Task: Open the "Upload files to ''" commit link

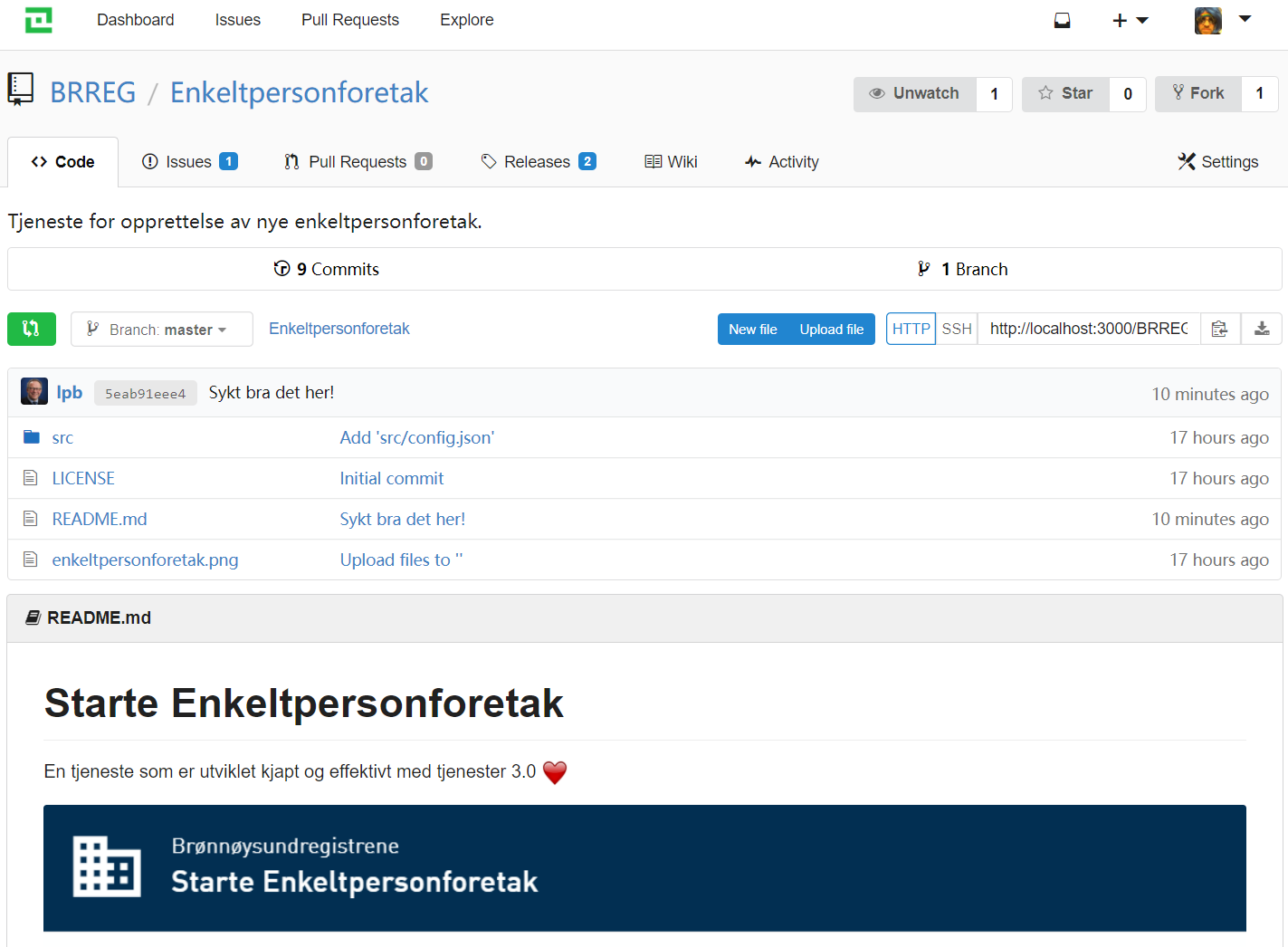Action: click(x=401, y=560)
